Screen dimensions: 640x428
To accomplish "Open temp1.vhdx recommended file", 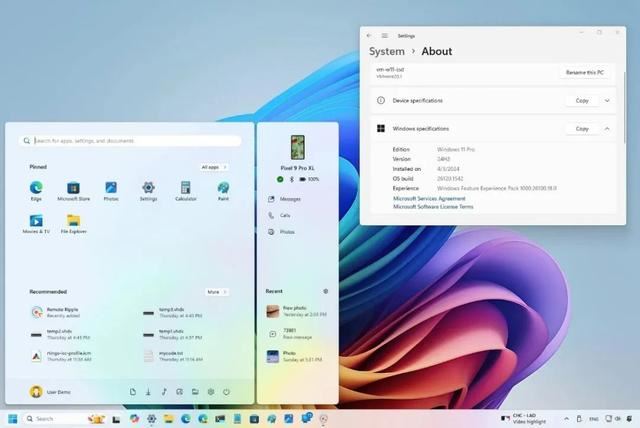I will coord(172,335).
